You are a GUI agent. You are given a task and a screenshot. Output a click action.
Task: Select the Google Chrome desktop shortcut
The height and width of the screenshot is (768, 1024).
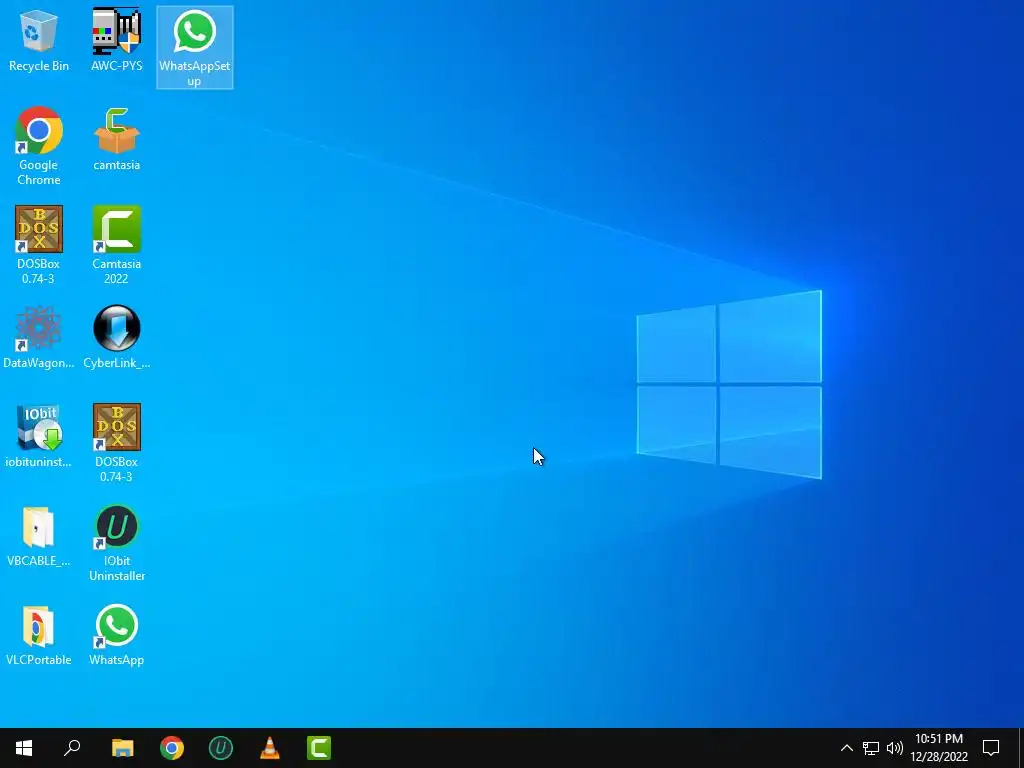(x=39, y=146)
